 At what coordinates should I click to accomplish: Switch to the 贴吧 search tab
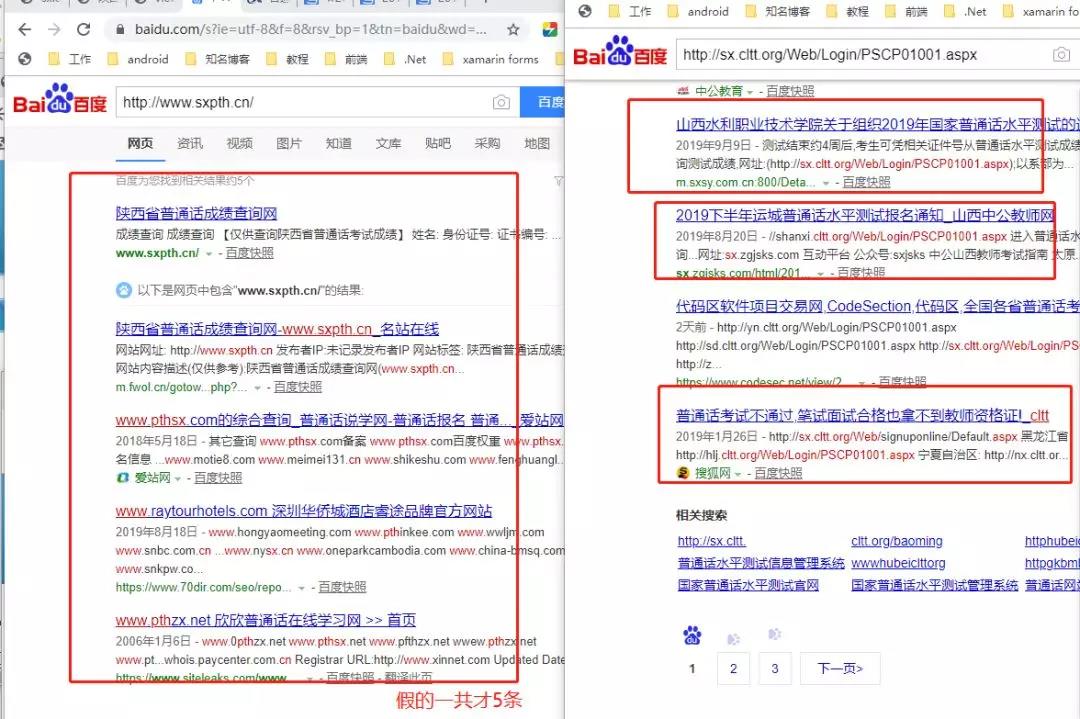[x=438, y=143]
